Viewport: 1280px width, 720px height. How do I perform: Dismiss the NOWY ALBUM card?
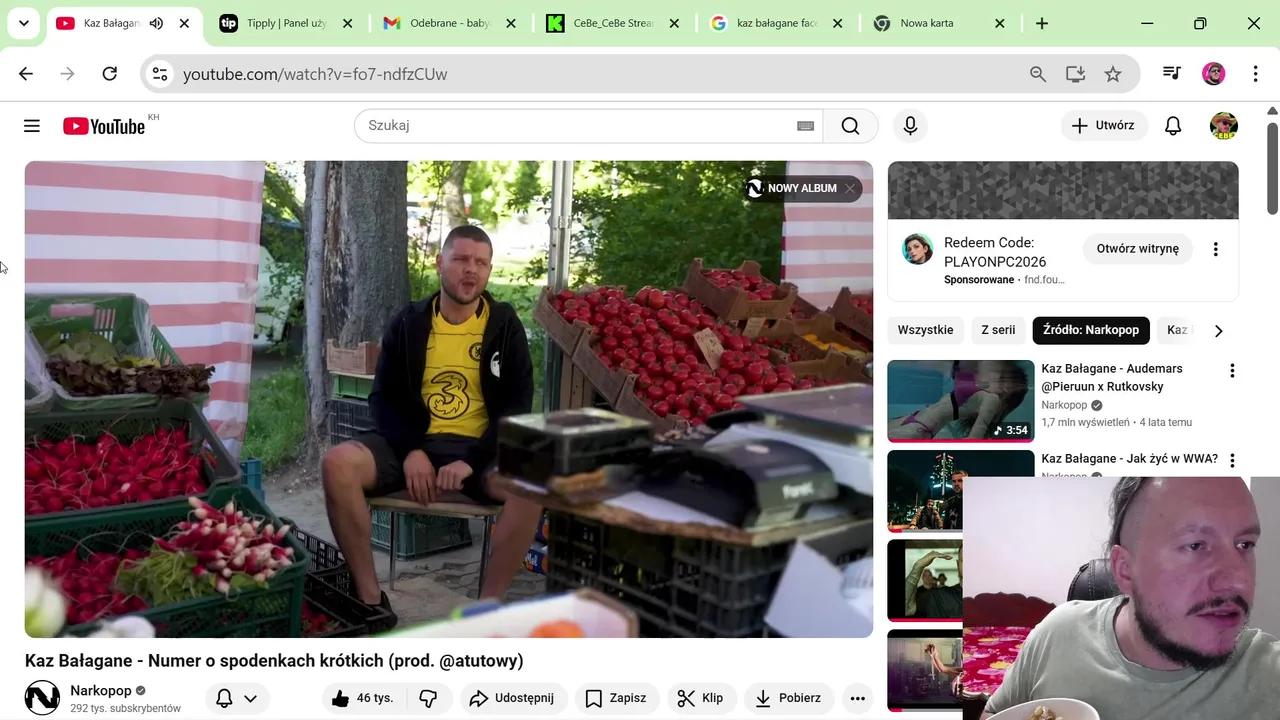850,188
